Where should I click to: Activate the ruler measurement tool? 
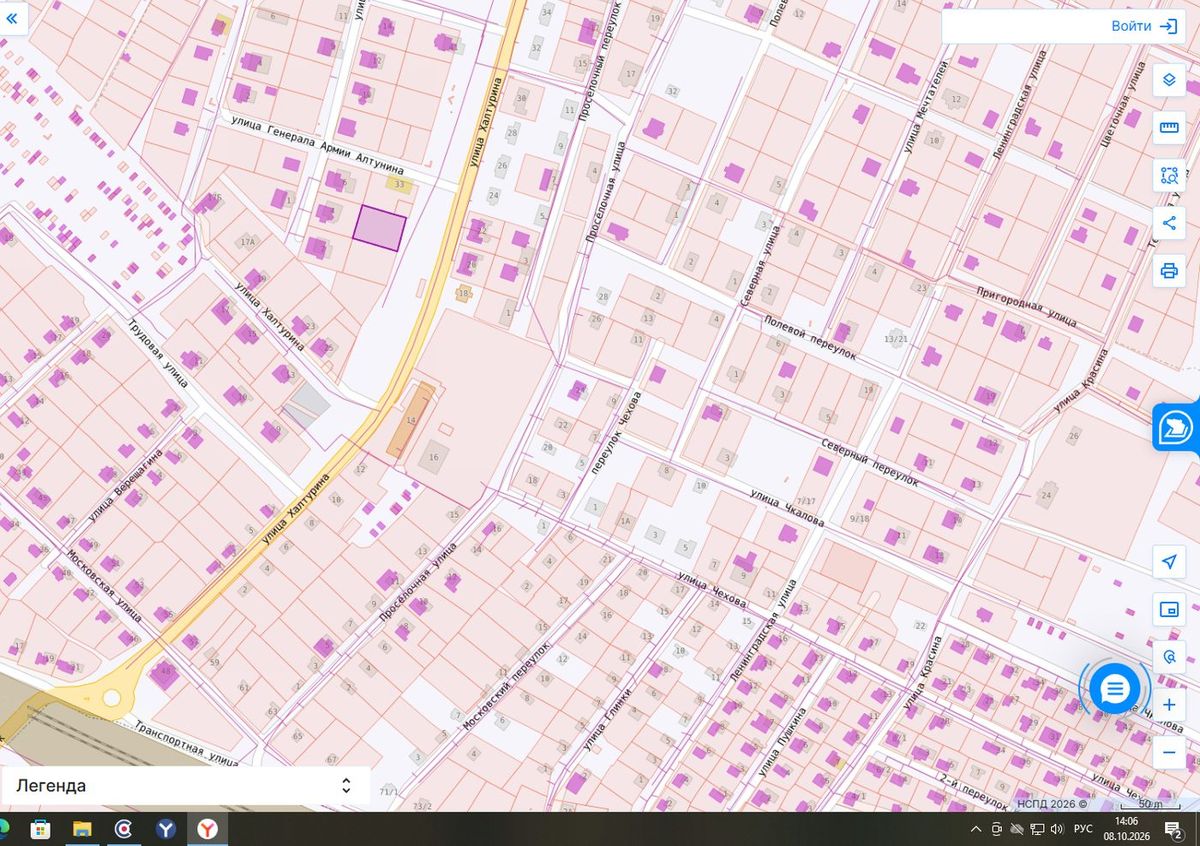click(1169, 128)
